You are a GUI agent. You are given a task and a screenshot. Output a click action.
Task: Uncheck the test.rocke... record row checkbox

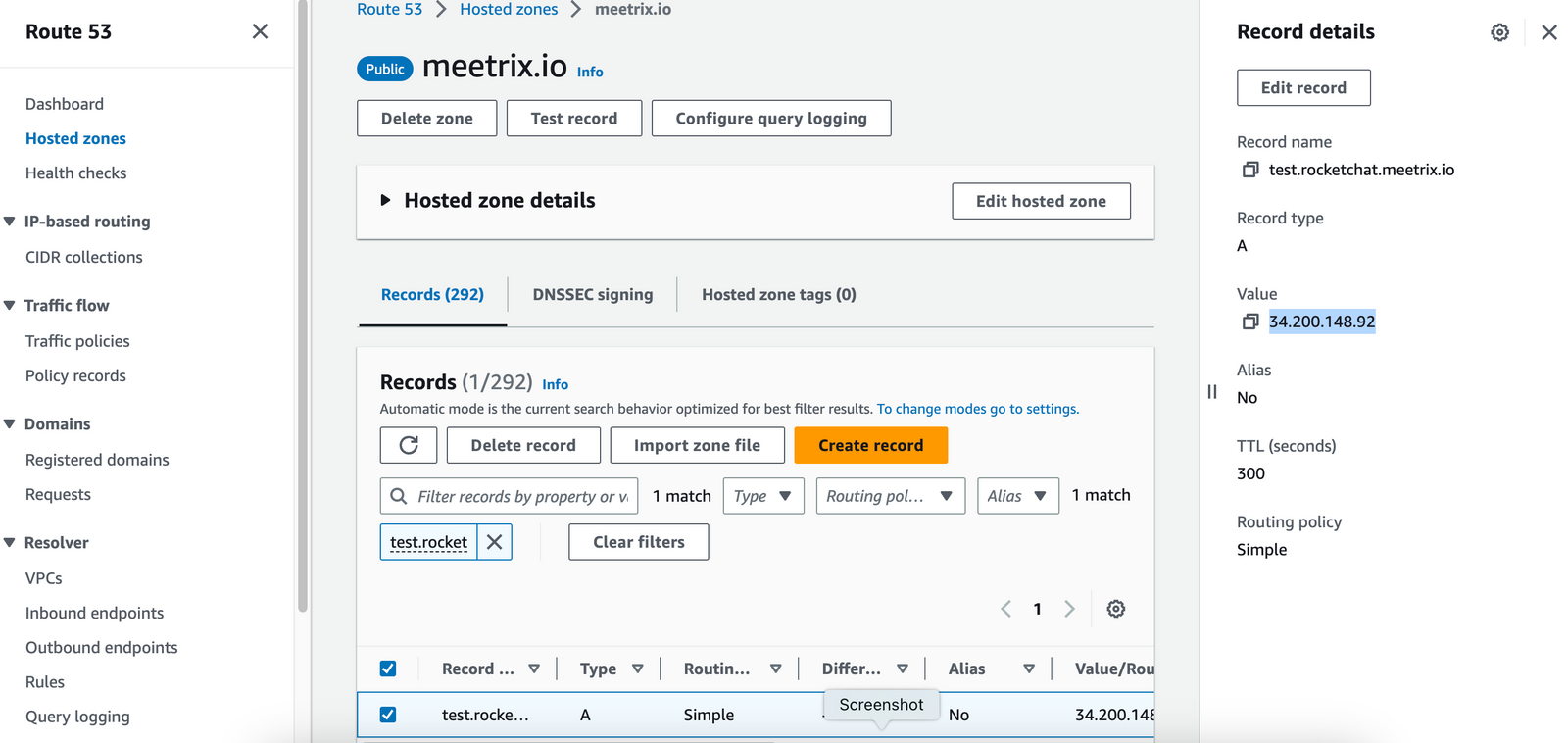click(388, 715)
